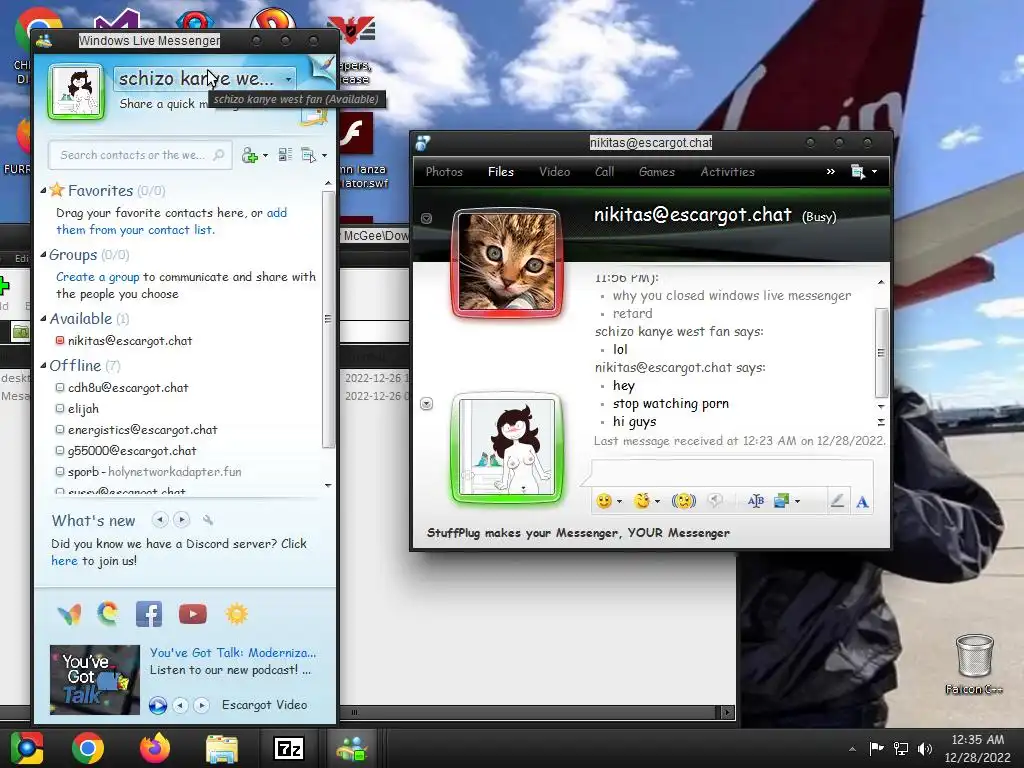Open the Activities tab in chat window
This screenshot has height=768, width=1024.
pyautogui.click(x=728, y=172)
